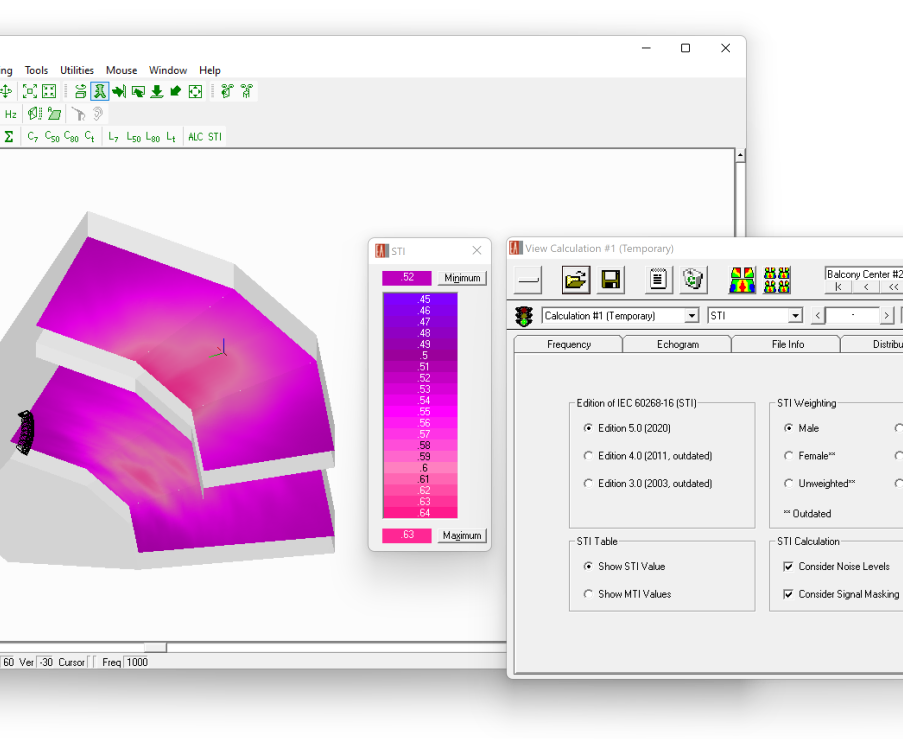The width and height of the screenshot is (903, 739).
Task: Click the floppy disk save icon
Action: click(x=611, y=280)
